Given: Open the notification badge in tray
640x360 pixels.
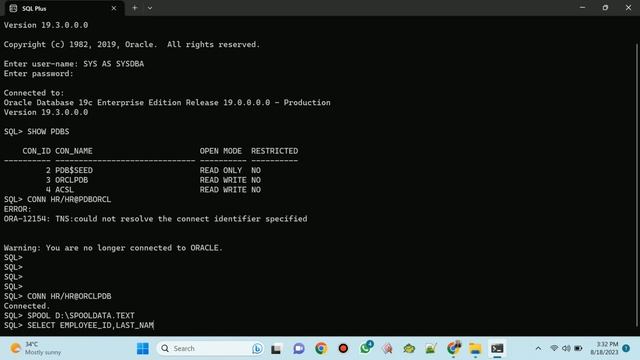Looking at the screenshot, I should tap(626, 348).
